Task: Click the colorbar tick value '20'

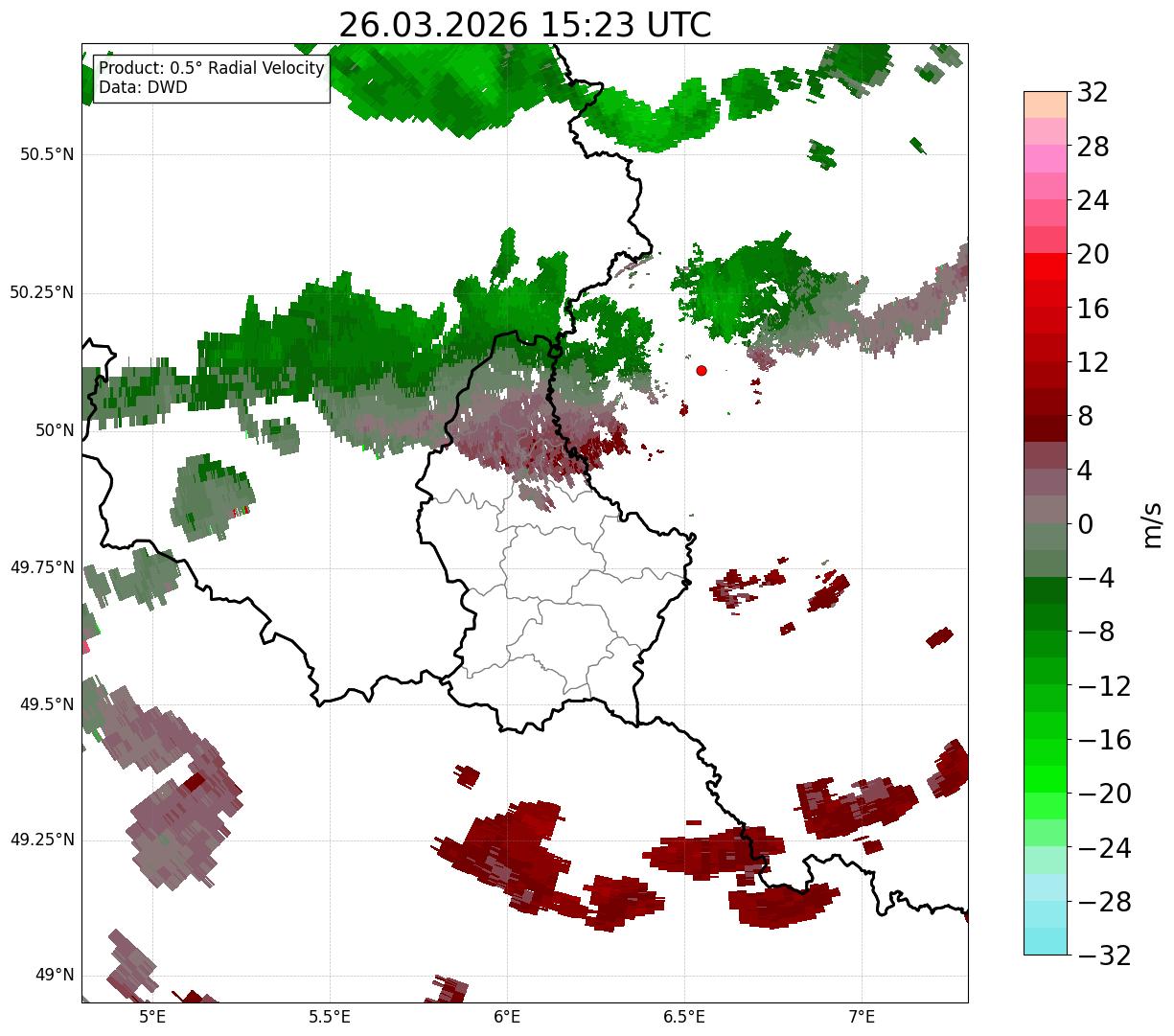Action: click(1093, 255)
